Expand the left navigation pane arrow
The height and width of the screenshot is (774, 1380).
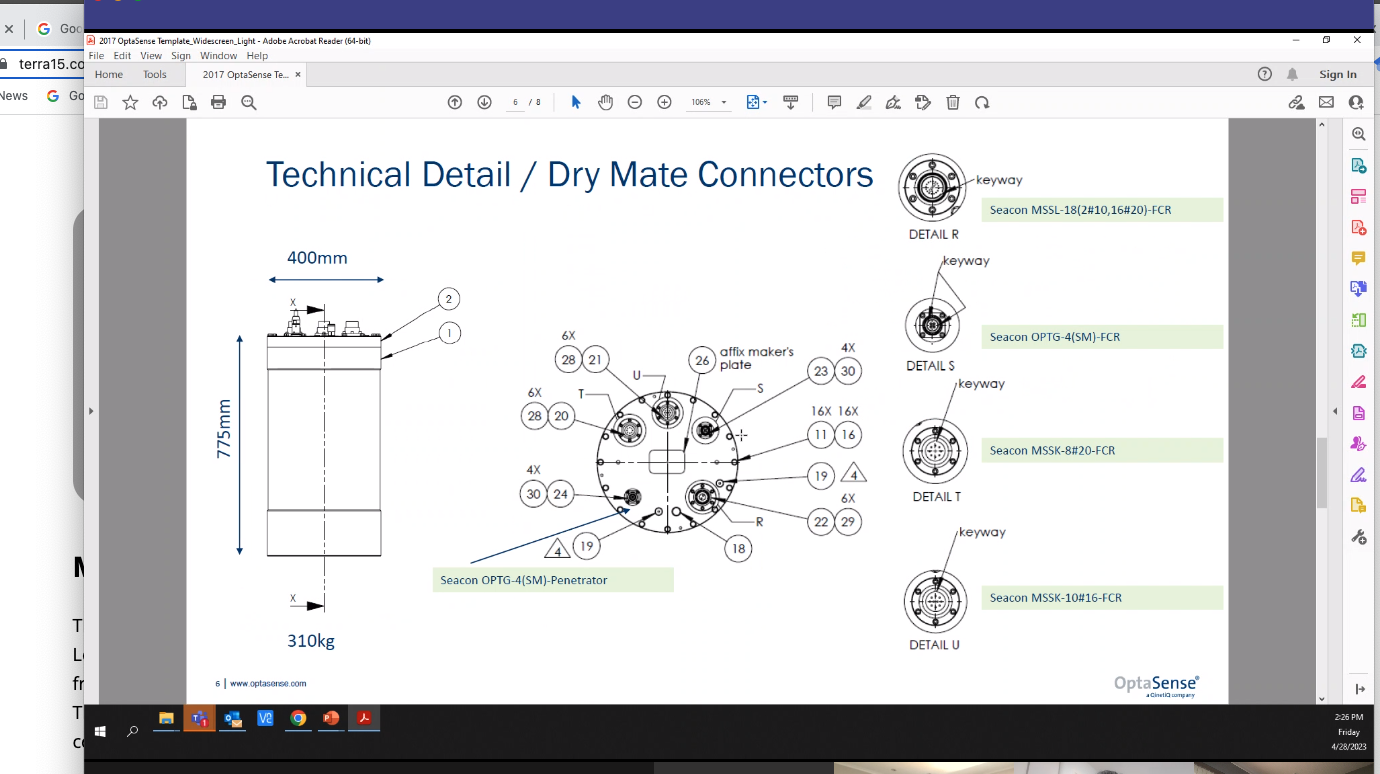click(91, 411)
